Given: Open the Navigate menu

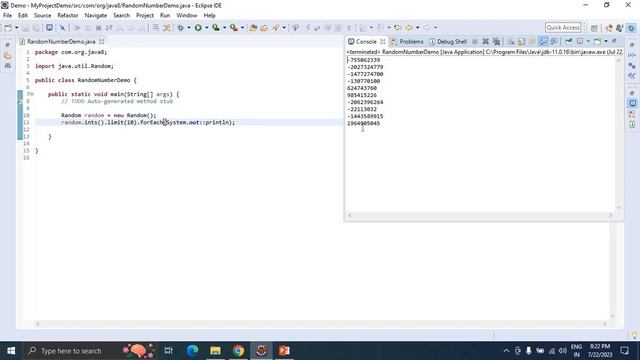Looking at the screenshot, I should point(96,16).
